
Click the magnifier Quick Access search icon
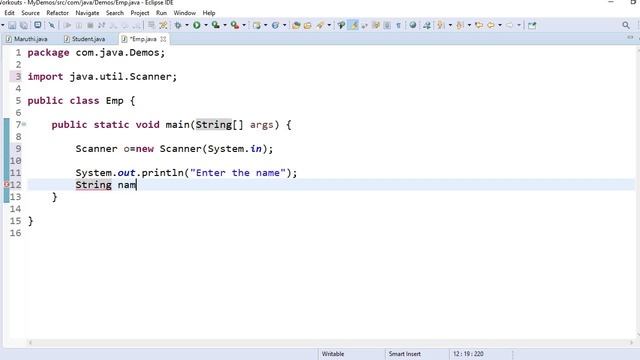coord(626,25)
